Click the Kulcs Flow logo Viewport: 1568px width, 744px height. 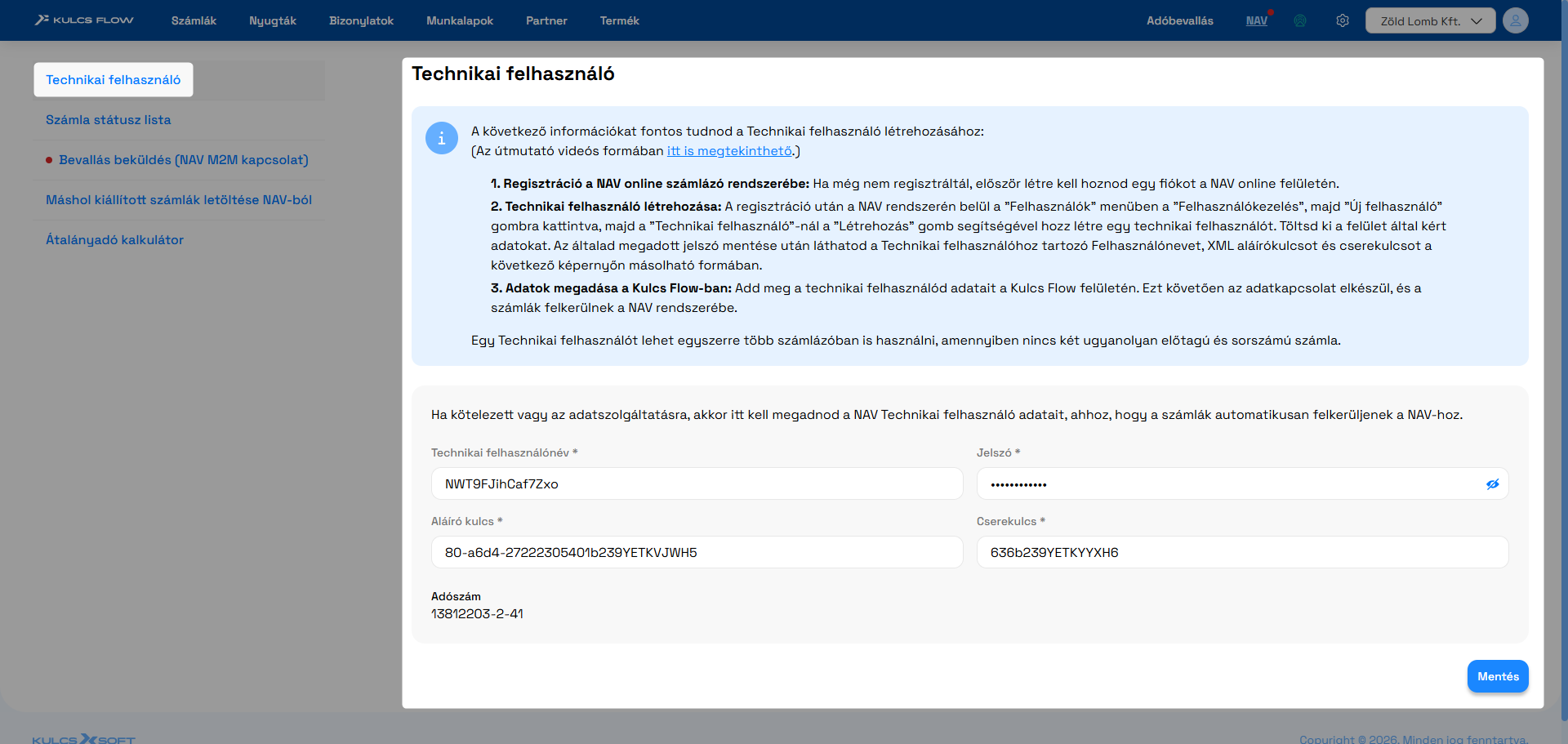pos(84,20)
